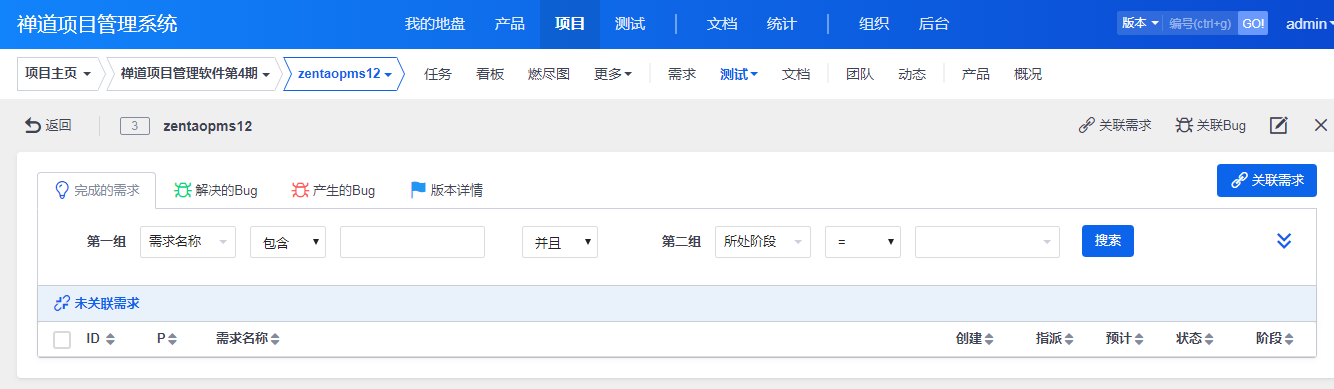Click the first group search text field
This screenshot has width=1334, height=389.
click(412, 241)
